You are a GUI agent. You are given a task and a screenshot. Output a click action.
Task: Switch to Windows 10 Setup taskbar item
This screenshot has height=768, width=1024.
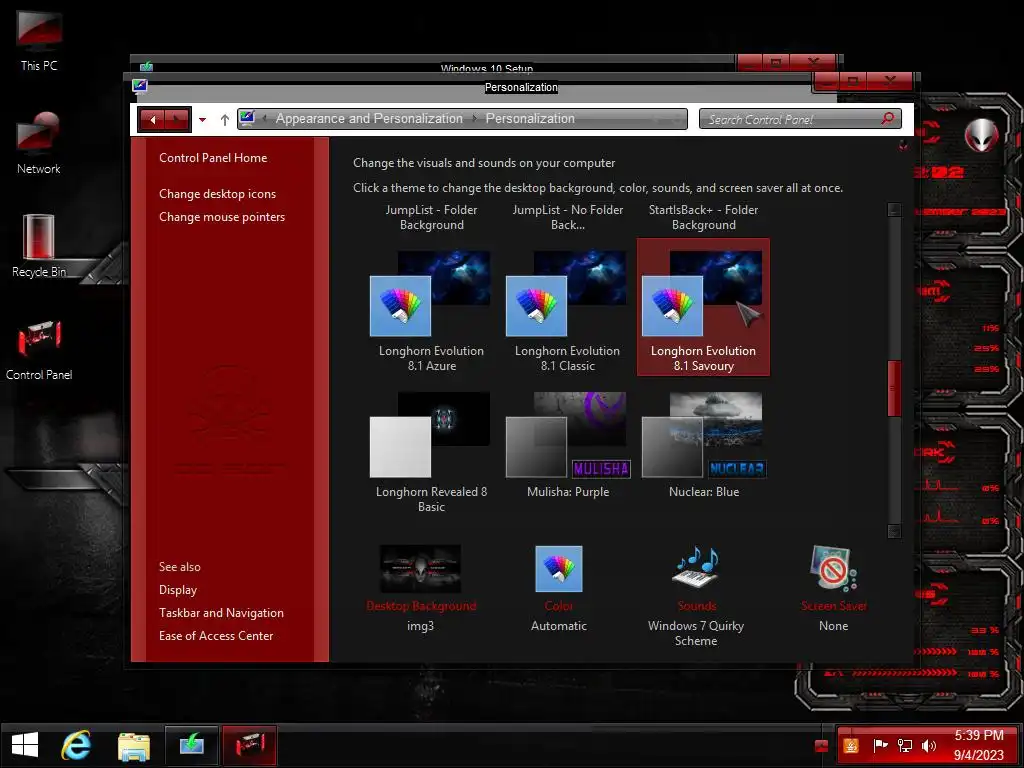click(x=191, y=745)
